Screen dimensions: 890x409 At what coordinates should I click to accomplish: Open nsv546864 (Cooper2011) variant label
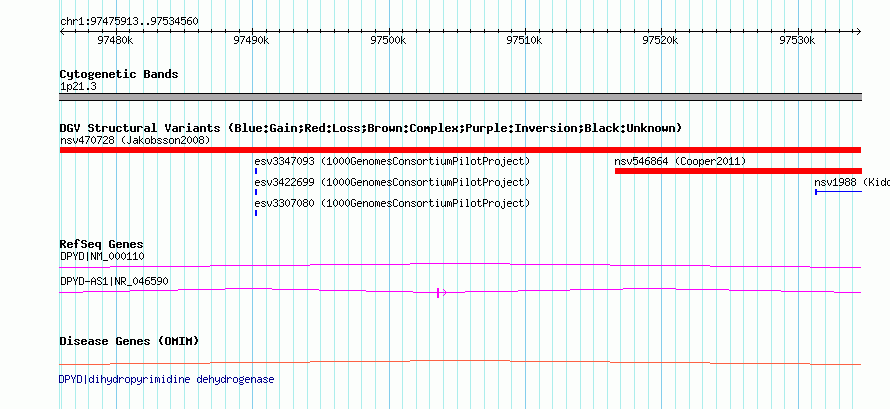(680, 162)
